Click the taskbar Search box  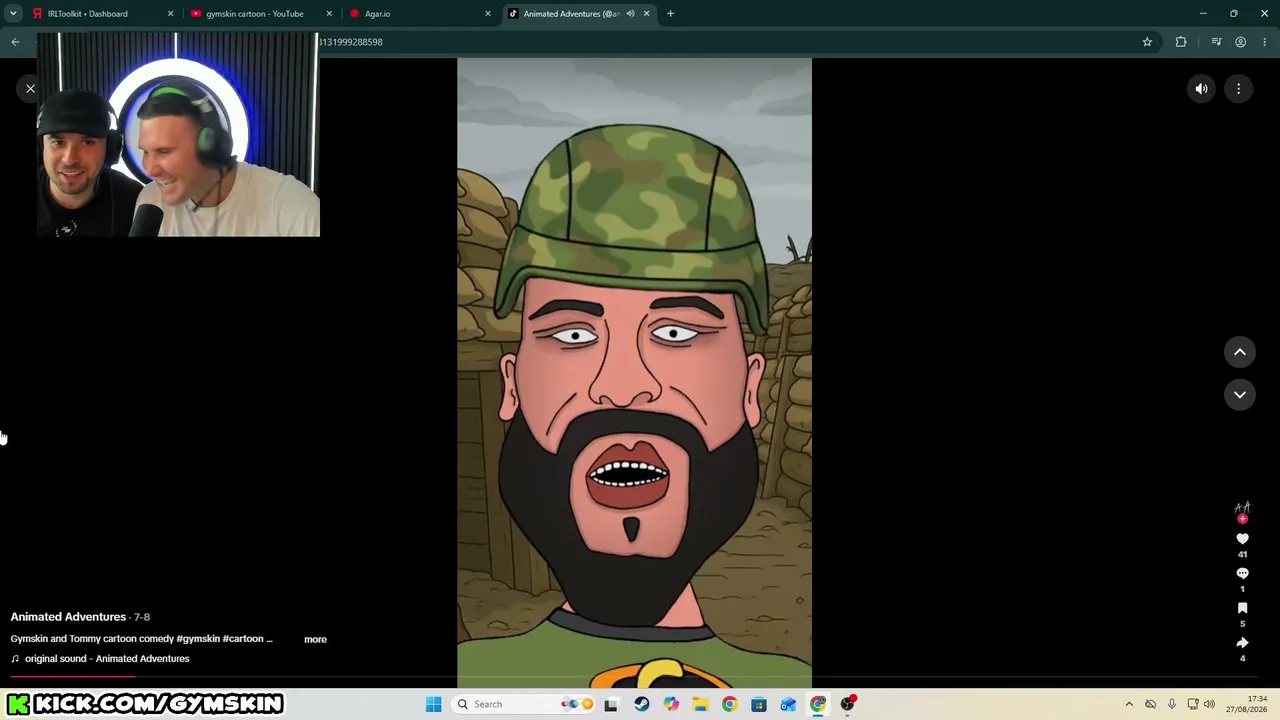coord(524,704)
